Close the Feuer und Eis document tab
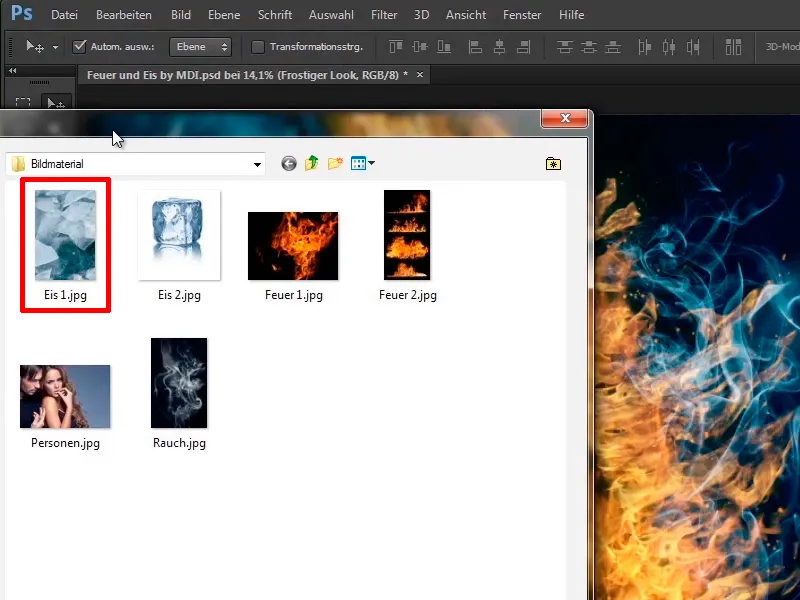The image size is (800, 600). coord(420,74)
